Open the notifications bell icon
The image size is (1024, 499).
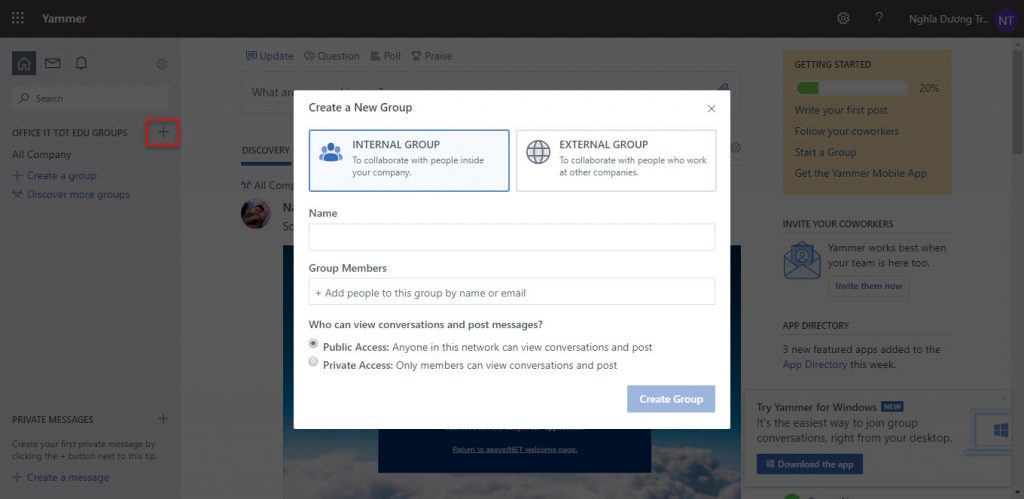point(81,63)
